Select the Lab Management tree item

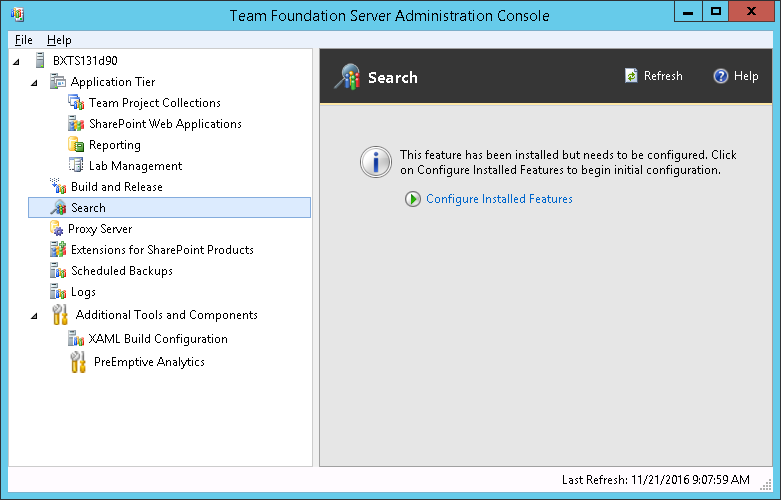[135, 165]
